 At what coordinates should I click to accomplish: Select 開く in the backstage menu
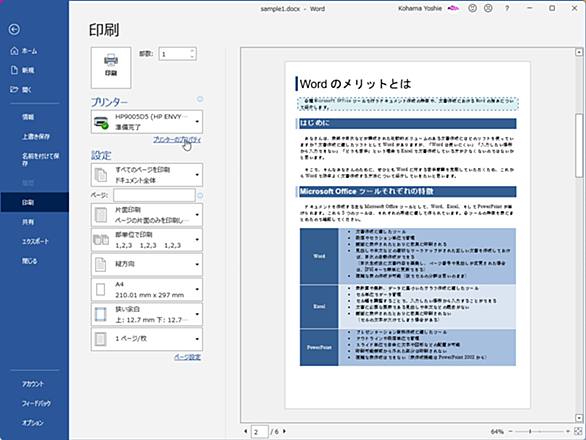21,90
